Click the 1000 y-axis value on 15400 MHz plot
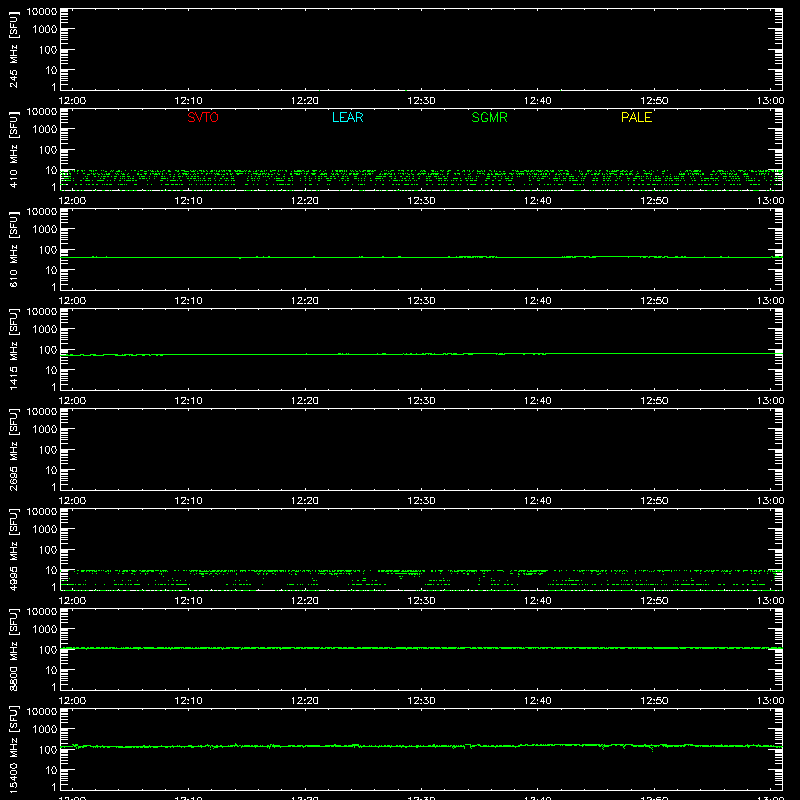The height and width of the screenshot is (800, 800). tap(45, 730)
